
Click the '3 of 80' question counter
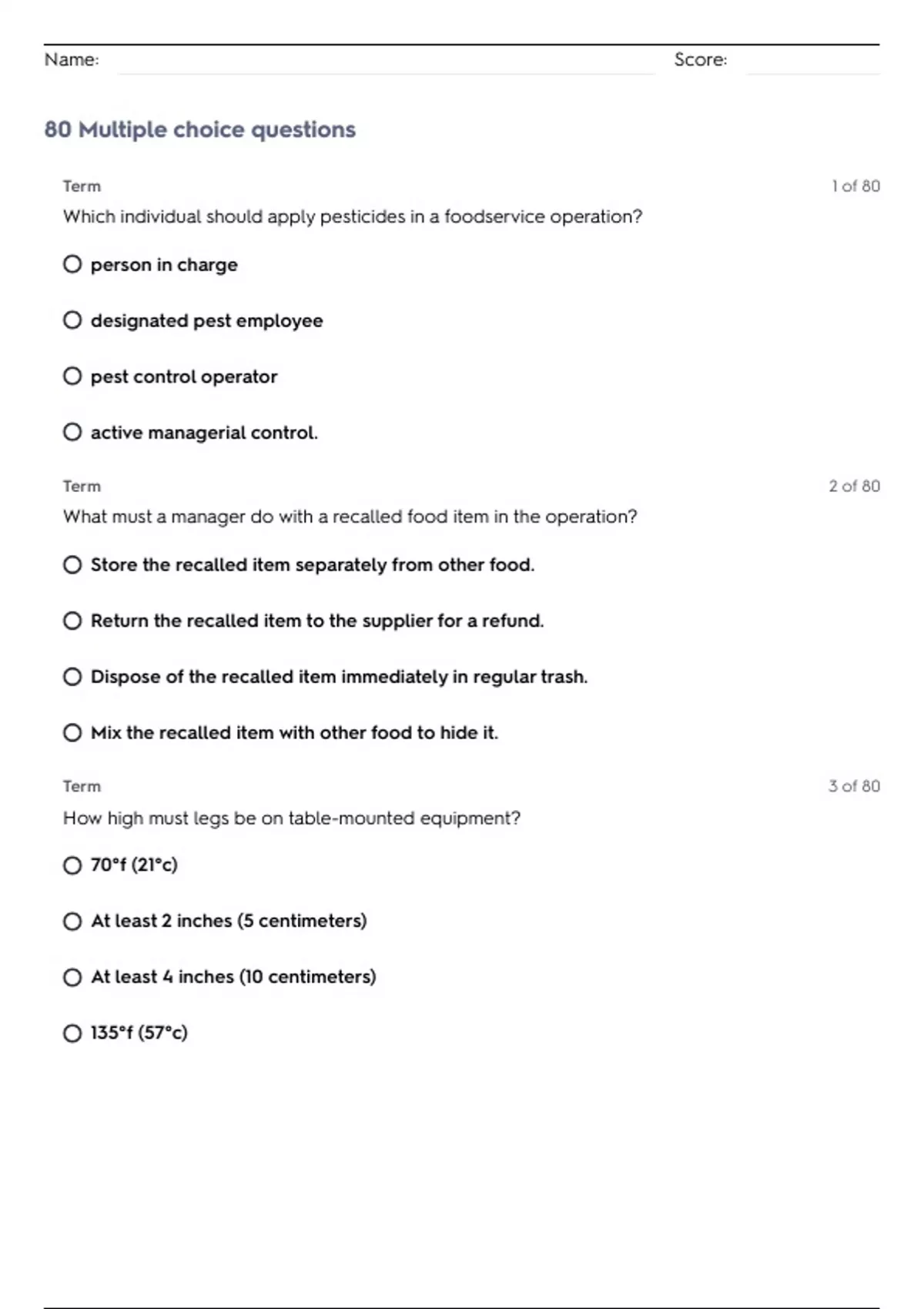(x=854, y=786)
